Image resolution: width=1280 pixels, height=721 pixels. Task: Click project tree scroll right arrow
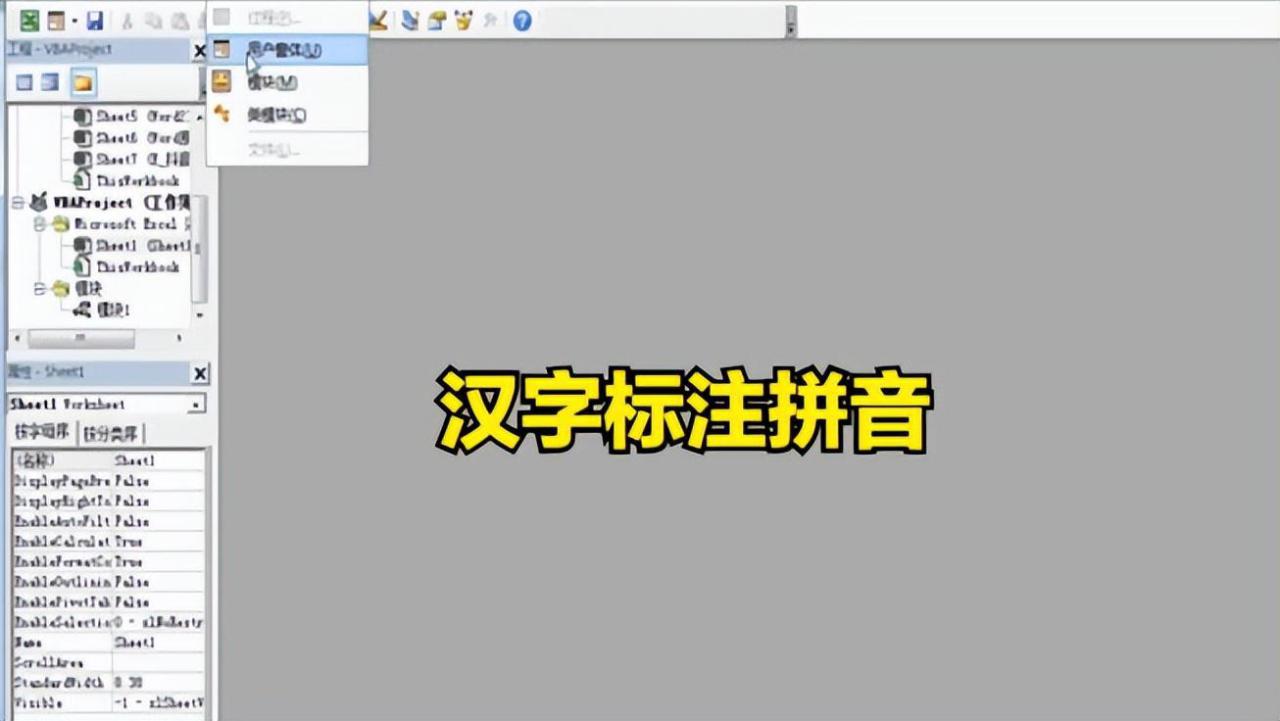[x=181, y=338]
